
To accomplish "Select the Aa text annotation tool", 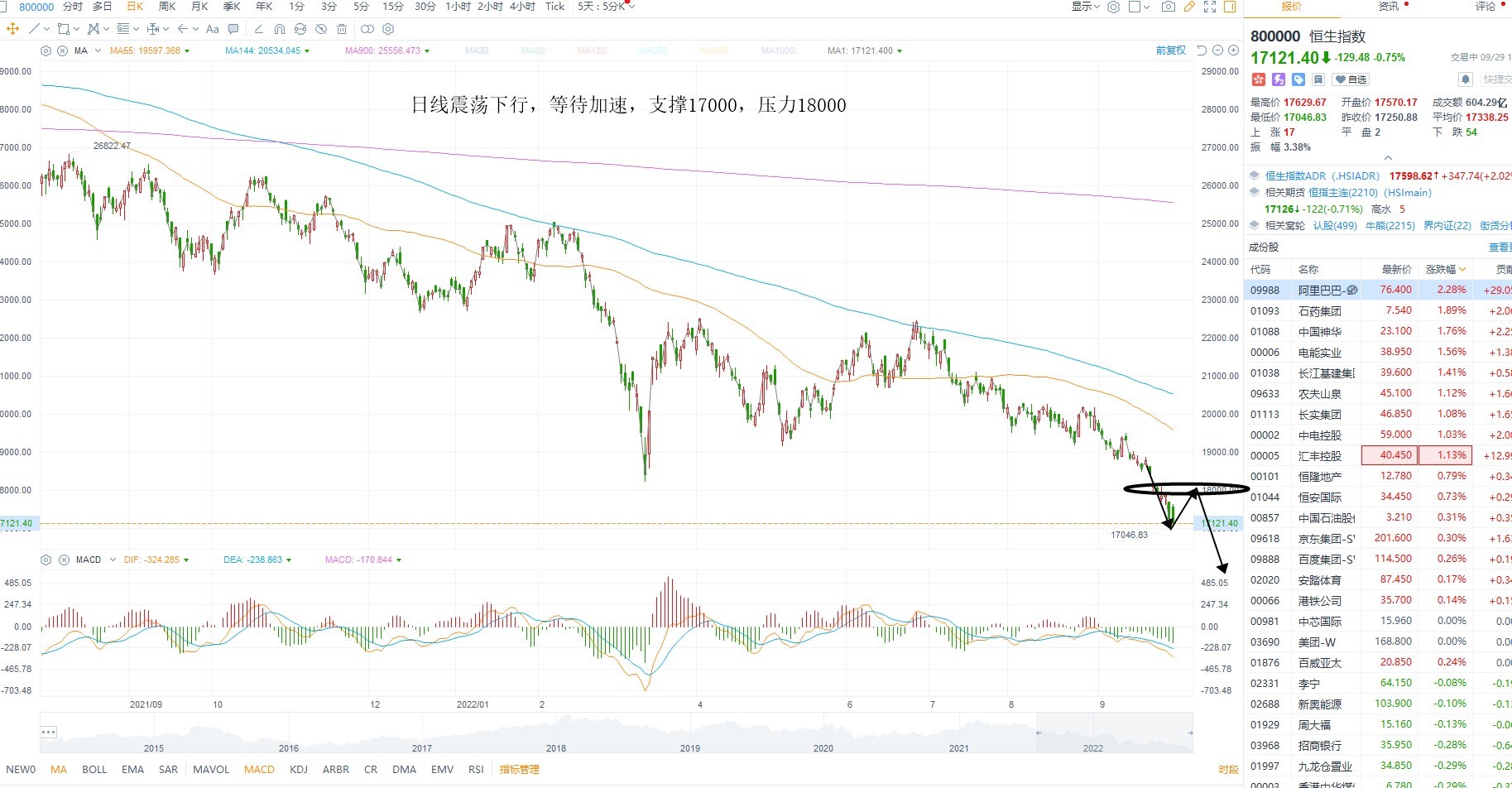I will point(213,29).
